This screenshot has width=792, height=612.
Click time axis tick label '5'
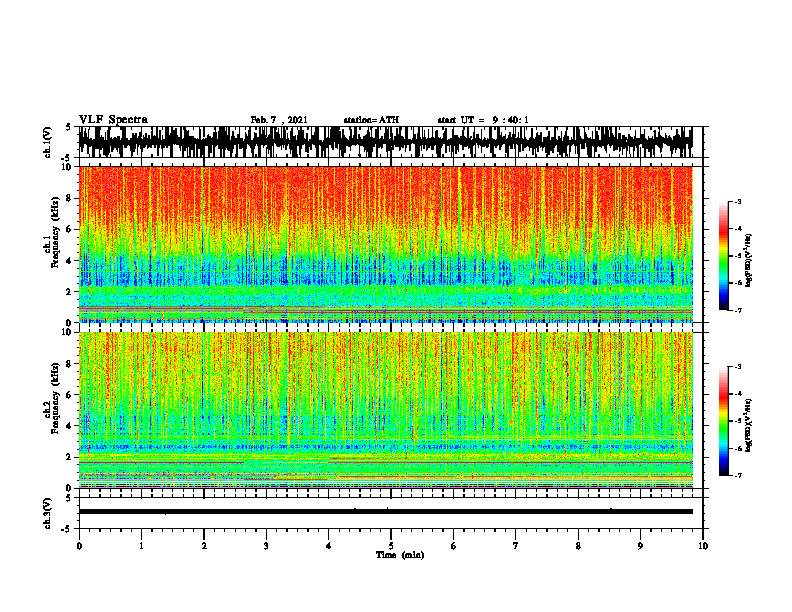[391, 546]
